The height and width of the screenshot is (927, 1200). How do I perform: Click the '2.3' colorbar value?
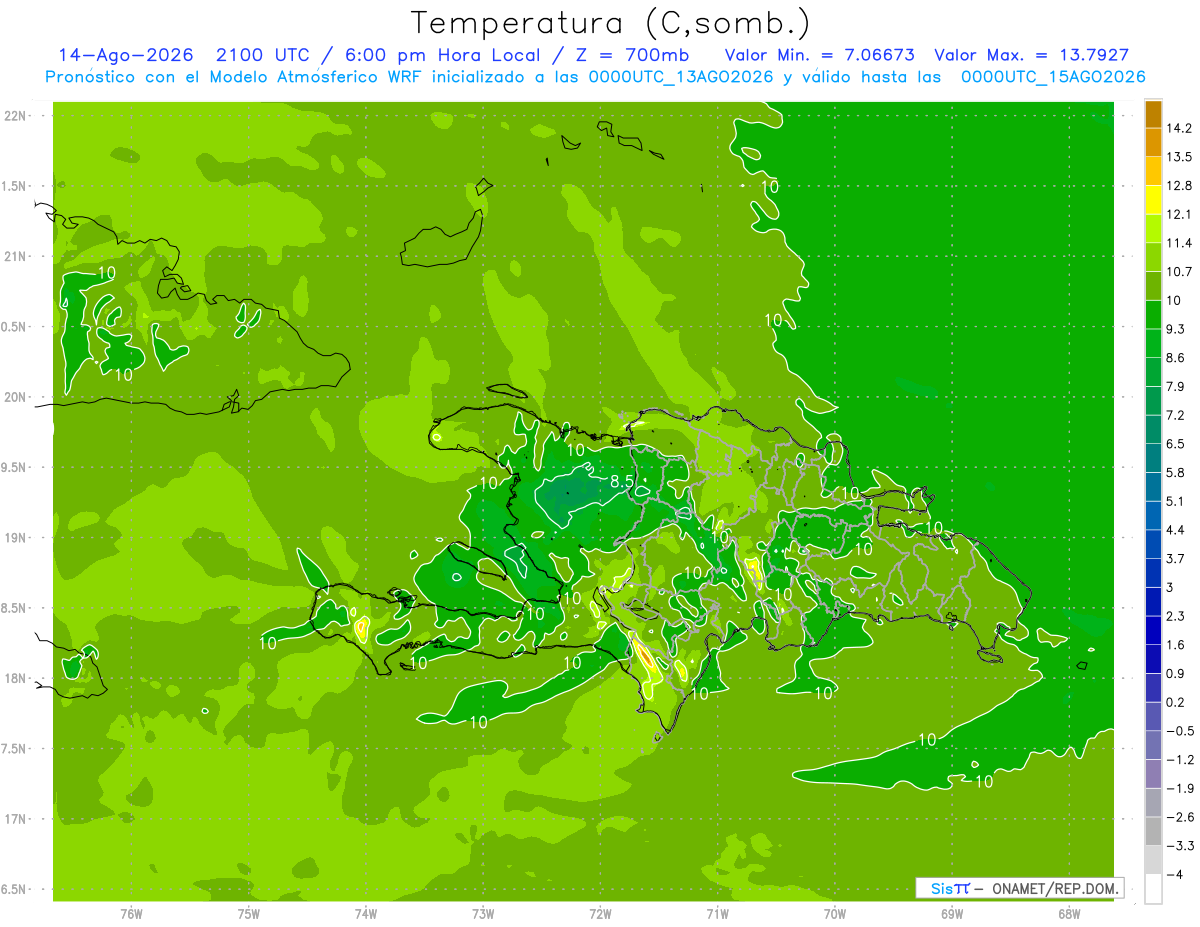click(1176, 615)
